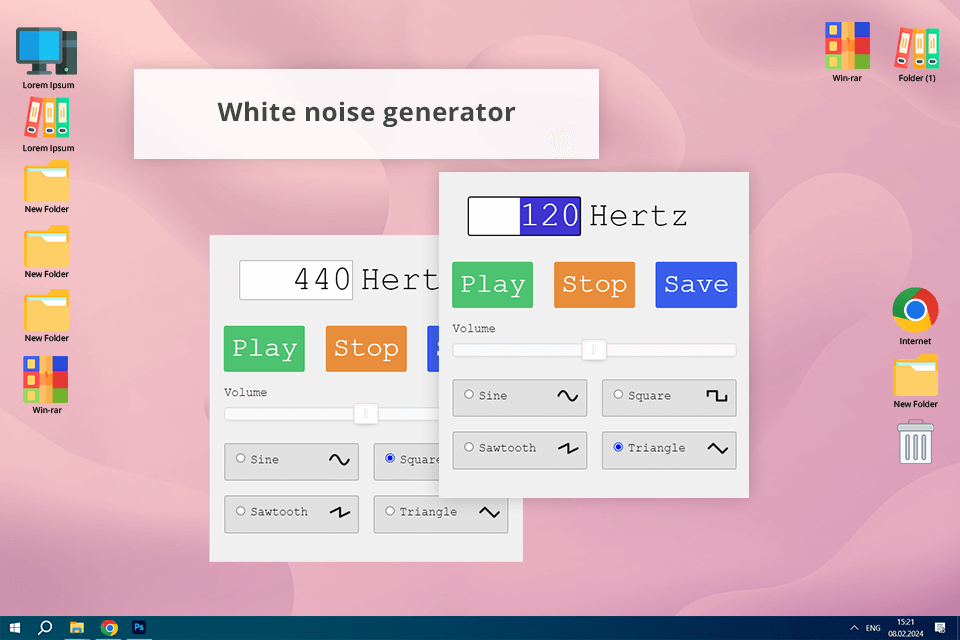Click the Volume slider handle in back panel
Screen dimensions: 960x640
click(x=366, y=414)
